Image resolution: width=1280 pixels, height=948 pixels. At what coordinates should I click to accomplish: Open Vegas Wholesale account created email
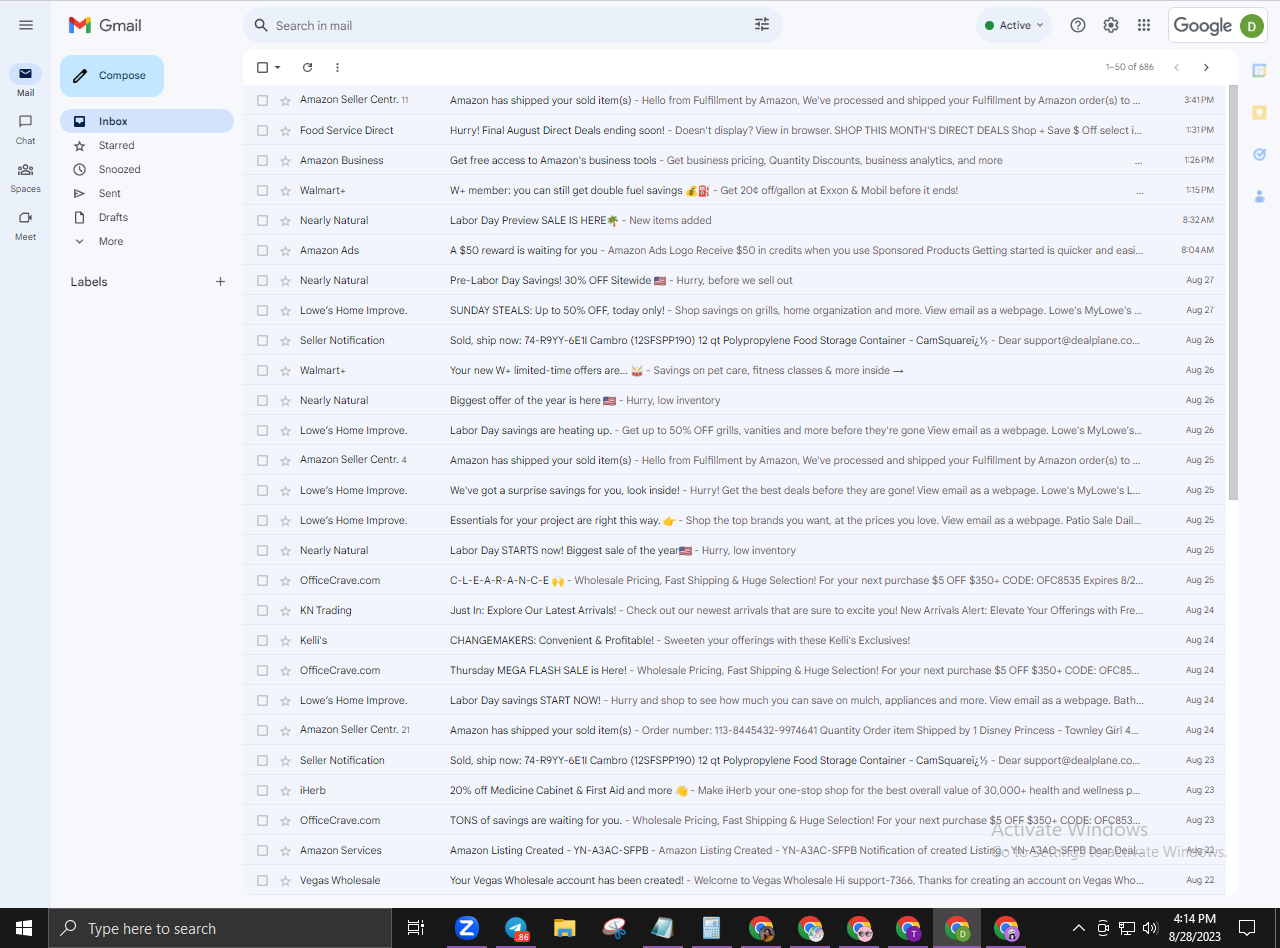pos(735,880)
